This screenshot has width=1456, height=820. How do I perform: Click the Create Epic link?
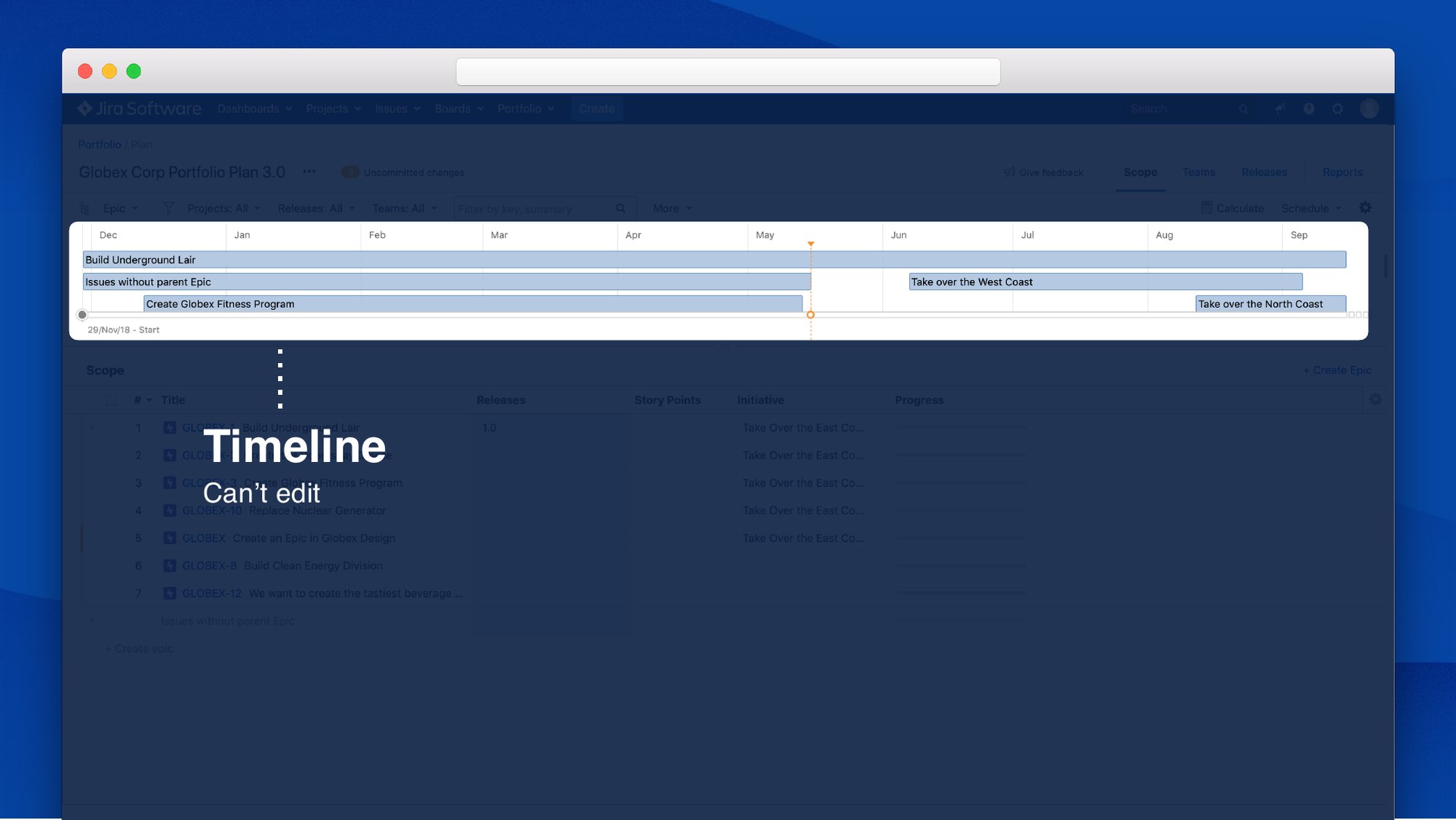tap(1337, 370)
